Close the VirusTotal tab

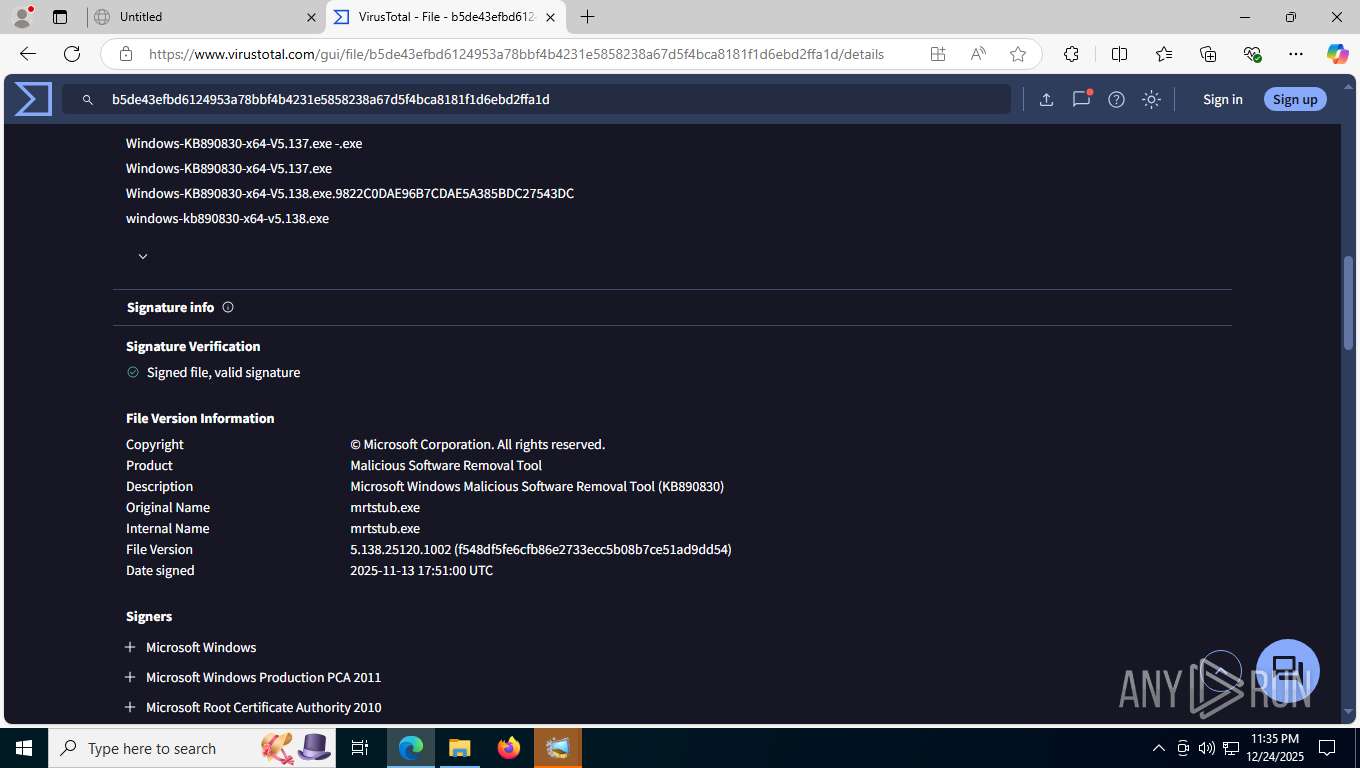[550, 17]
